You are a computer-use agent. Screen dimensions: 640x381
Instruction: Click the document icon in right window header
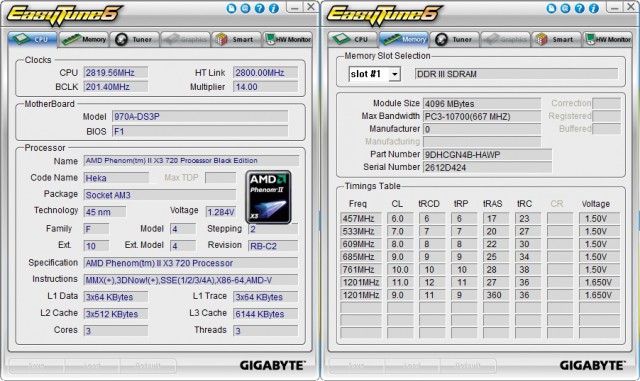tap(551, 8)
